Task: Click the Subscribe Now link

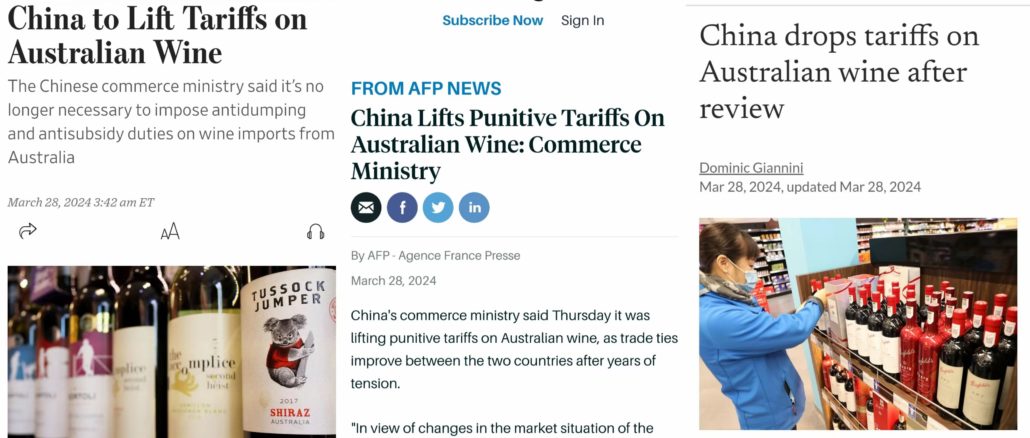Action: coord(492,20)
